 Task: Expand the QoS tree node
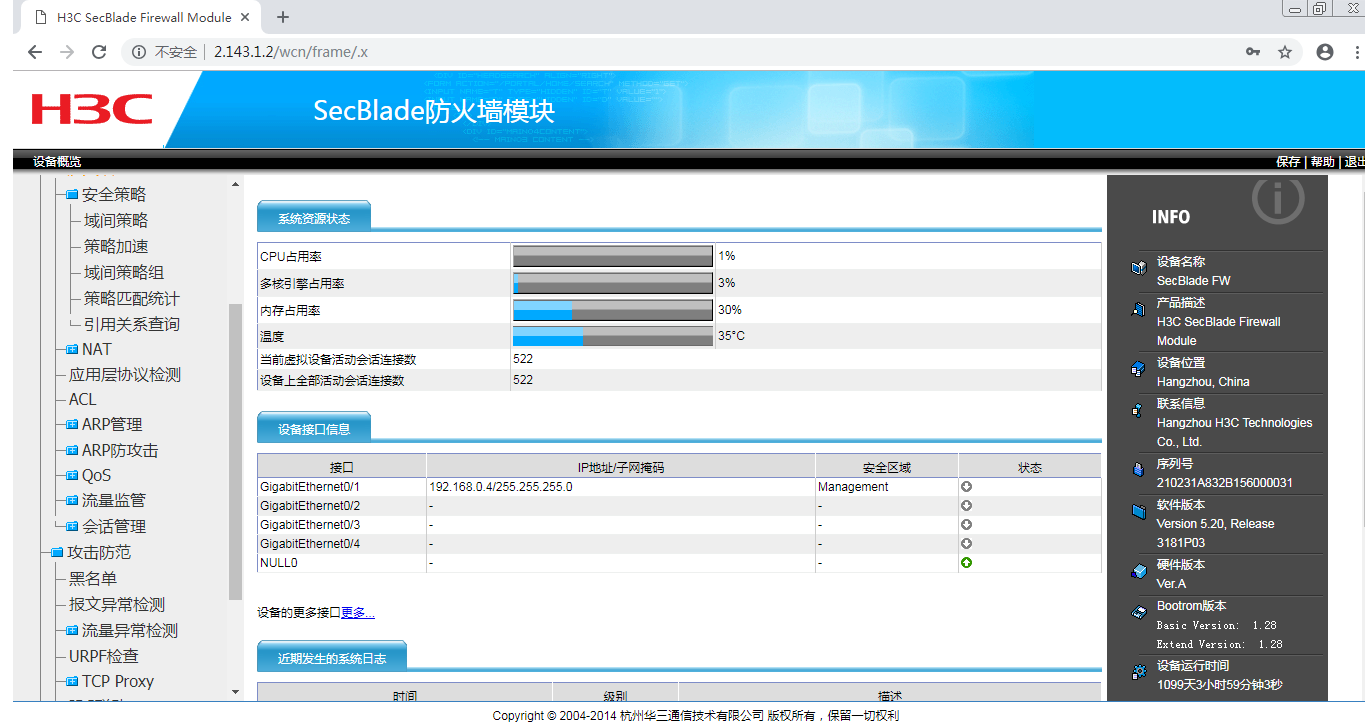tap(72, 476)
